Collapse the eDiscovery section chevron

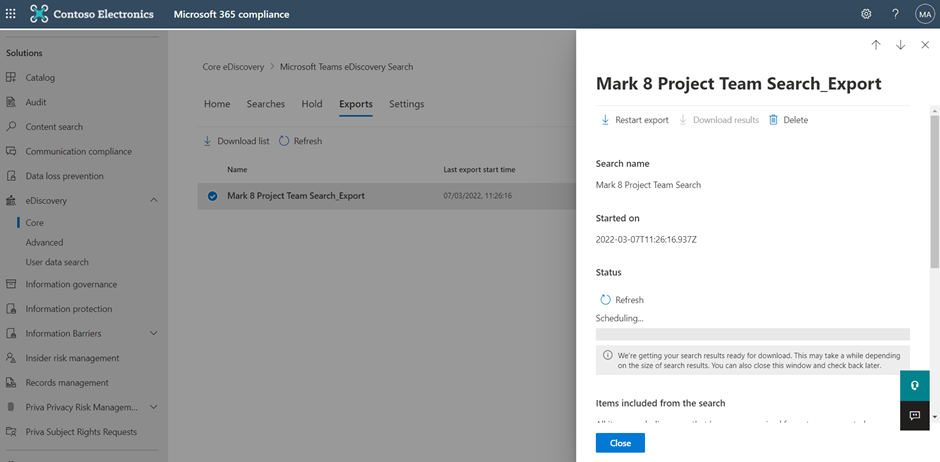coord(153,200)
